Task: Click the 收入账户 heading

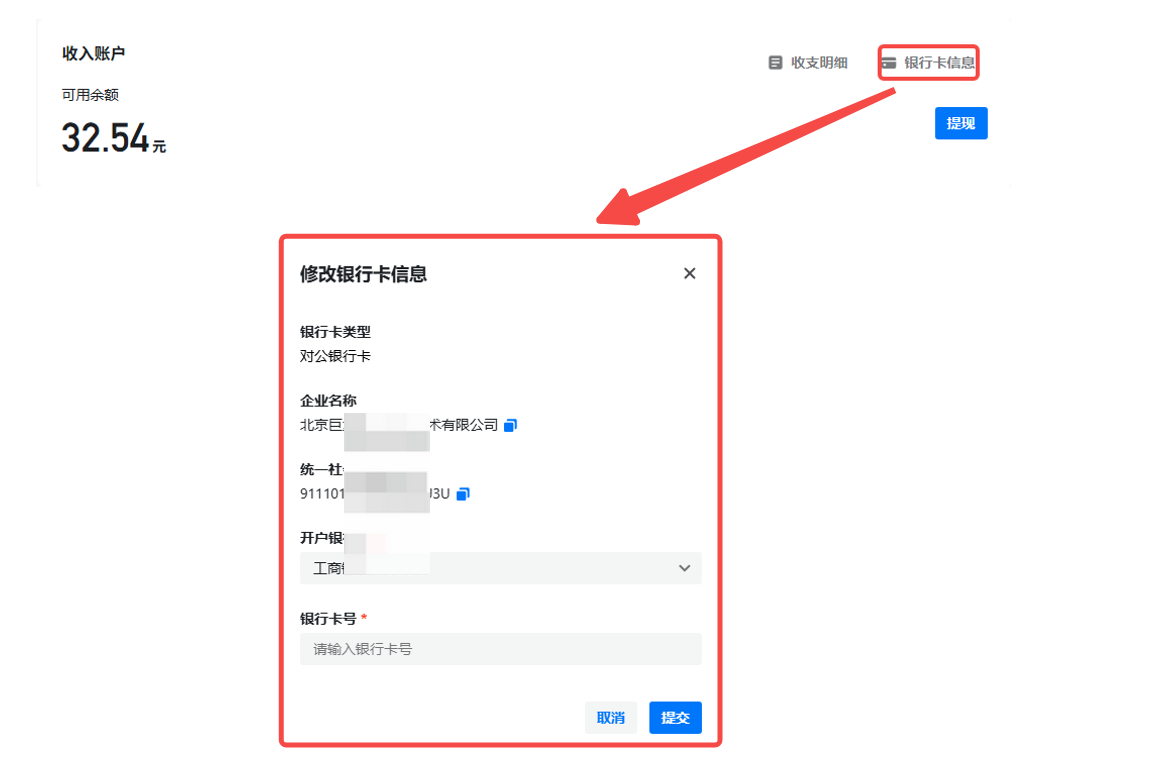Action: [x=94, y=54]
